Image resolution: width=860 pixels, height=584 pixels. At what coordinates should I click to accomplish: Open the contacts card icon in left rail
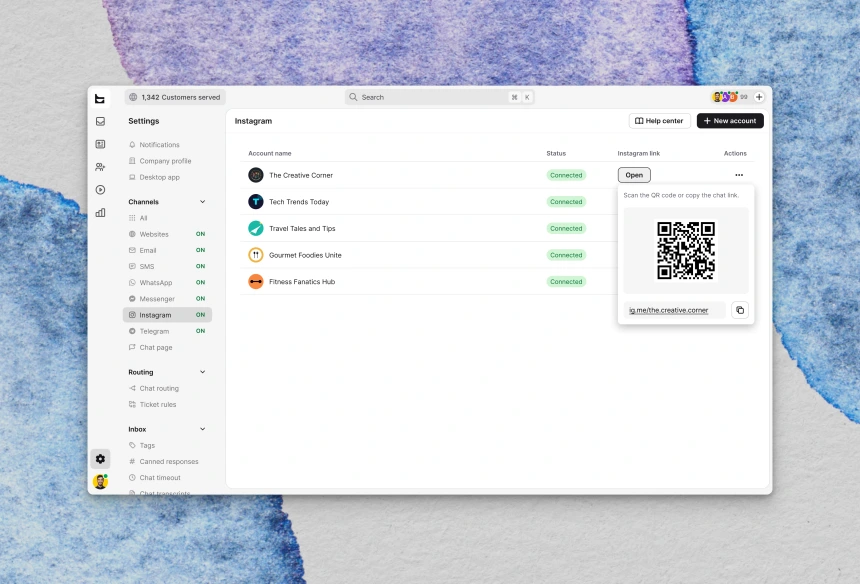tap(100, 144)
